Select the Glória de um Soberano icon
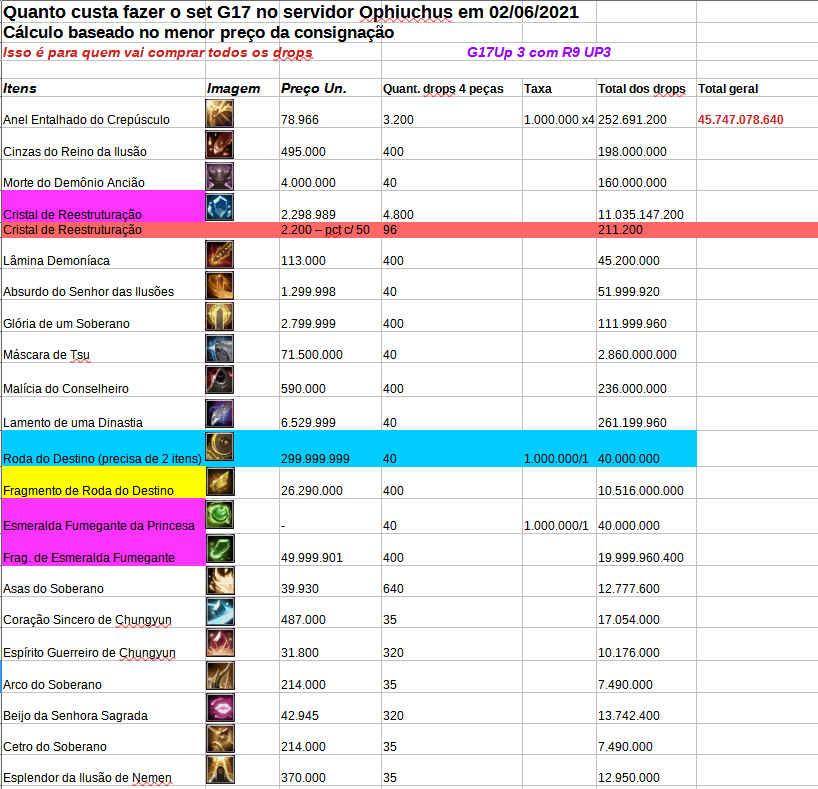Viewport: 818px width, 789px height. [220, 317]
